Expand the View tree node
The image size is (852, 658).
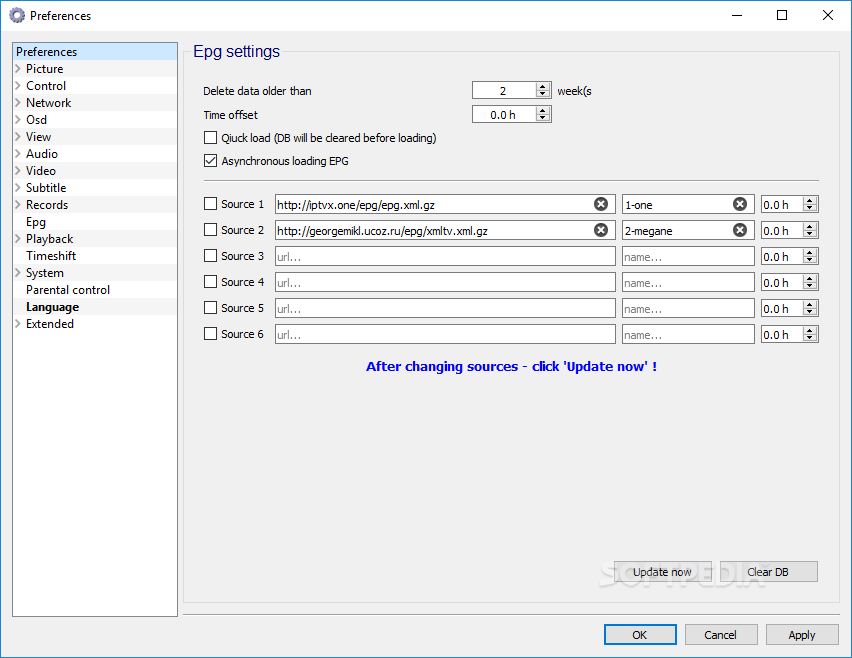(18, 136)
